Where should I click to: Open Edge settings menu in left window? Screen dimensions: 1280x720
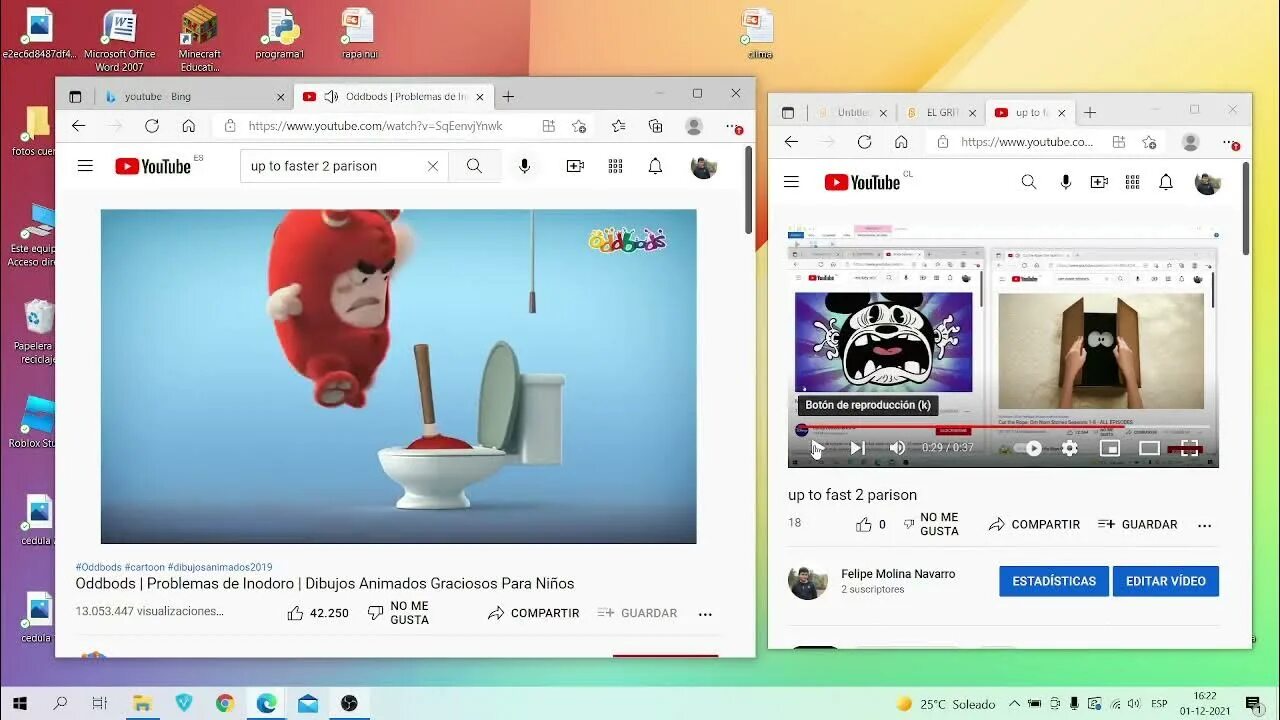[x=734, y=126]
